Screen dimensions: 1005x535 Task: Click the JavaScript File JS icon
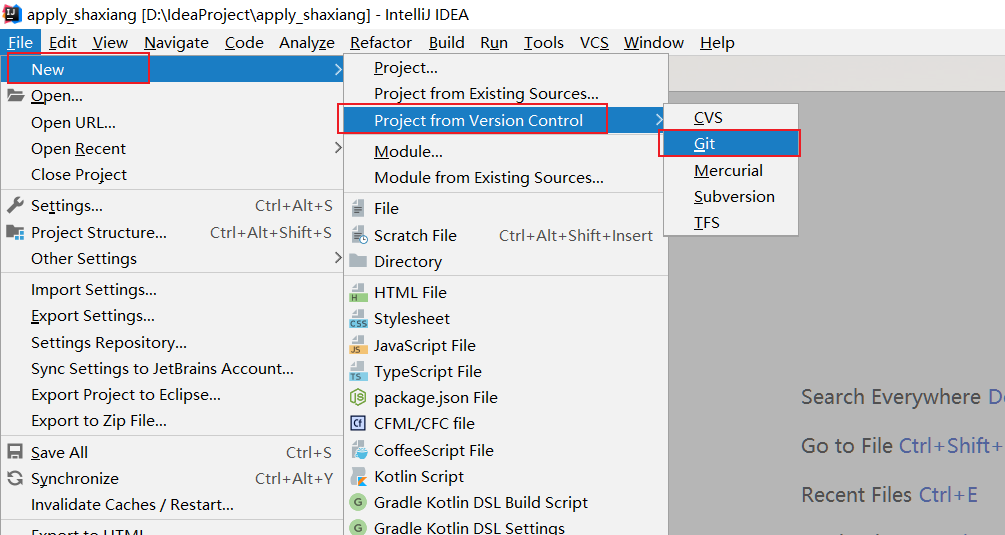point(358,345)
